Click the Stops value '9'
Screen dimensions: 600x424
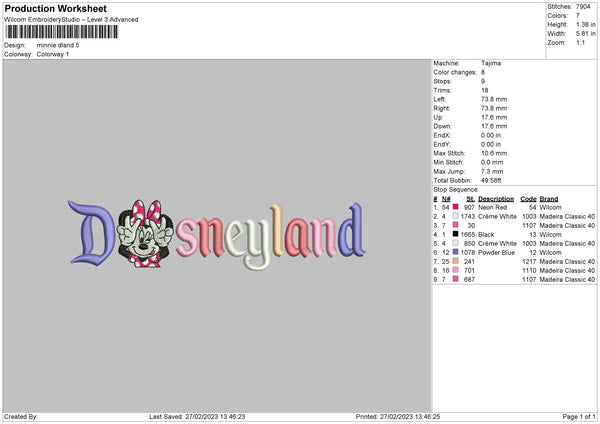click(x=483, y=81)
